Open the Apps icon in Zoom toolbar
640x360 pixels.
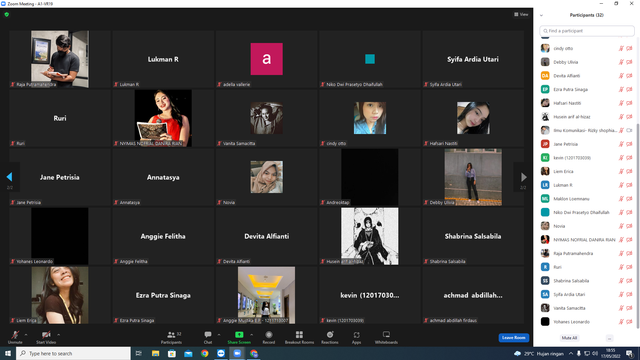(356, 335)
